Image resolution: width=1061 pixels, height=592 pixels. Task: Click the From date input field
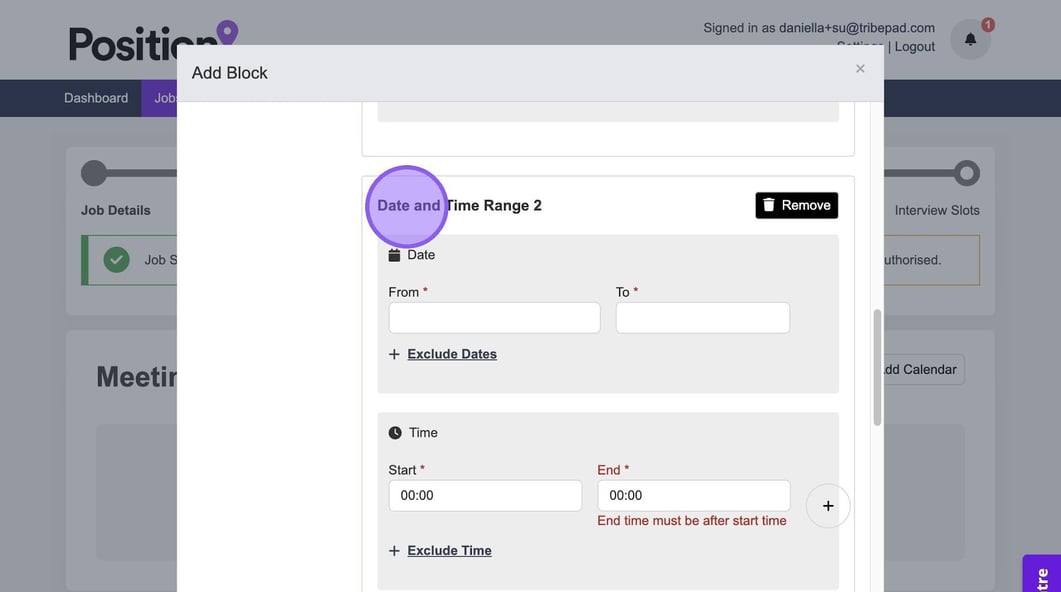point(494,318)
